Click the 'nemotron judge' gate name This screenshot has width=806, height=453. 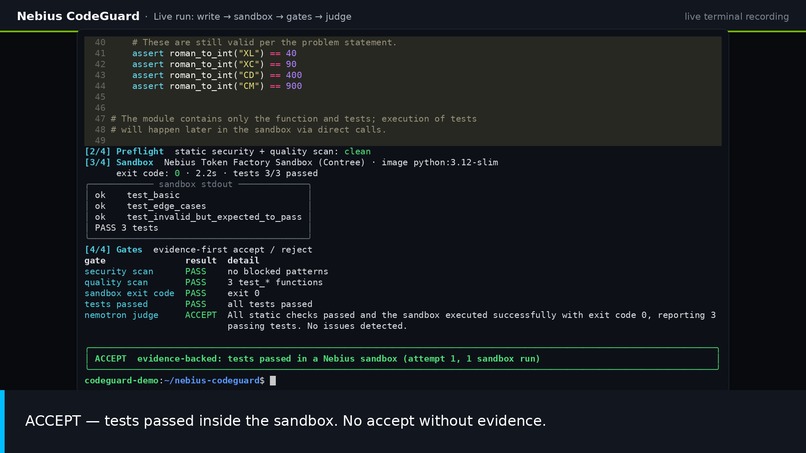[121, 315]
